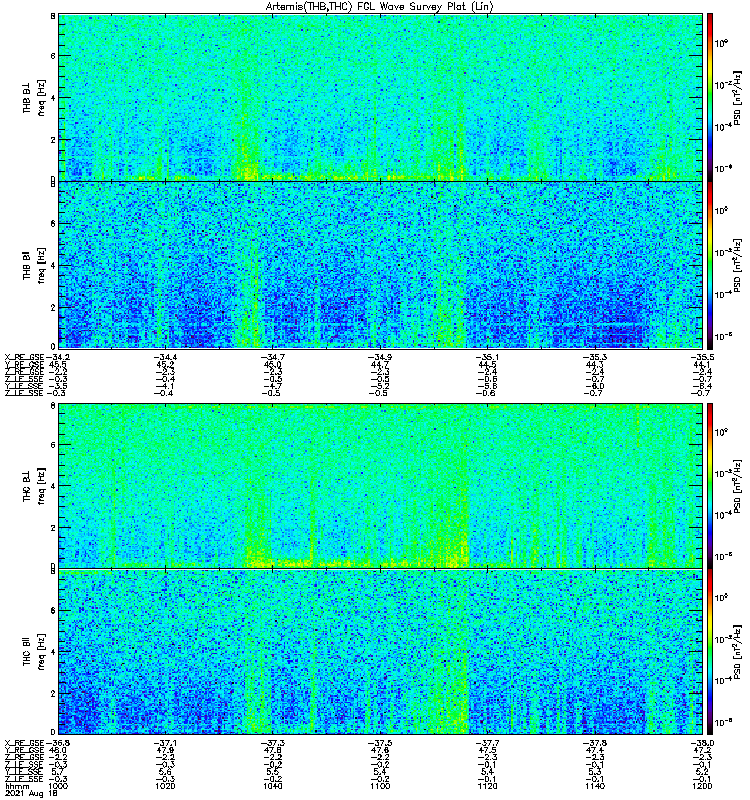Click the THC X_RE_GSE value '-37.8'
750x800 pixels.
click(x=595, y=743)
